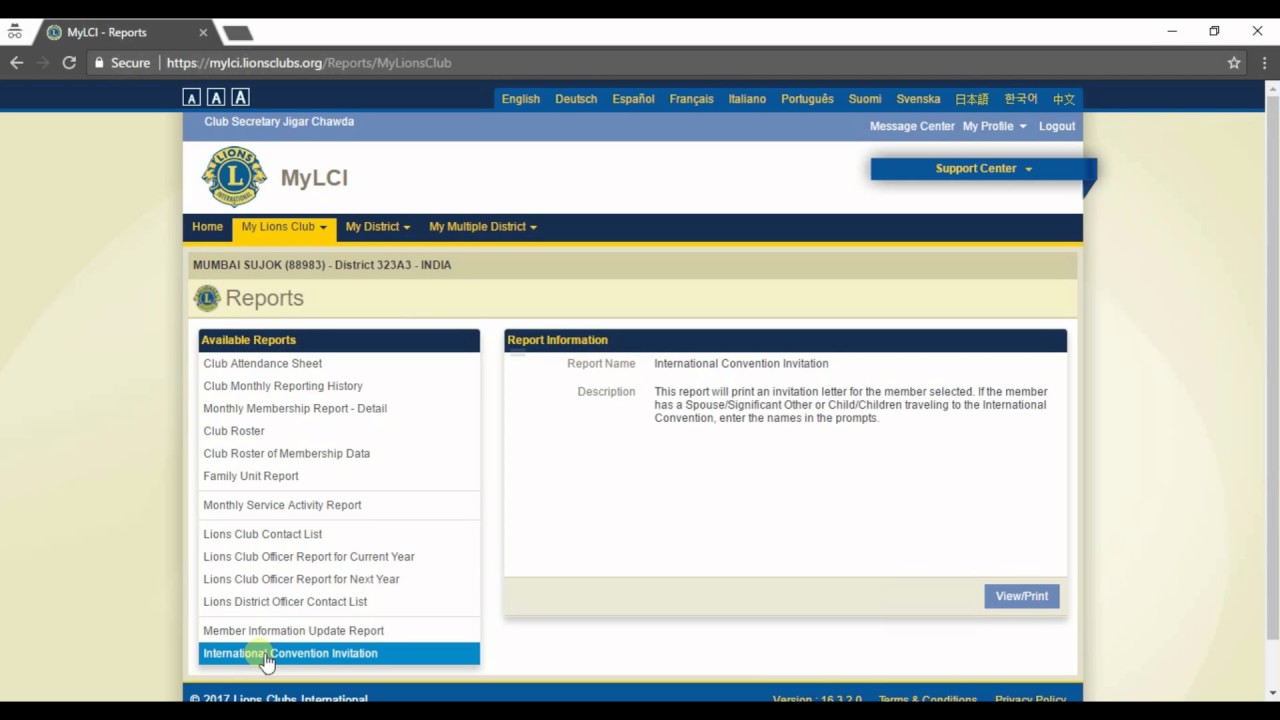The height and width of the screenshot is (720, 1280).
Task: Click the Secure padlock icon
Action: pos(99,62)
